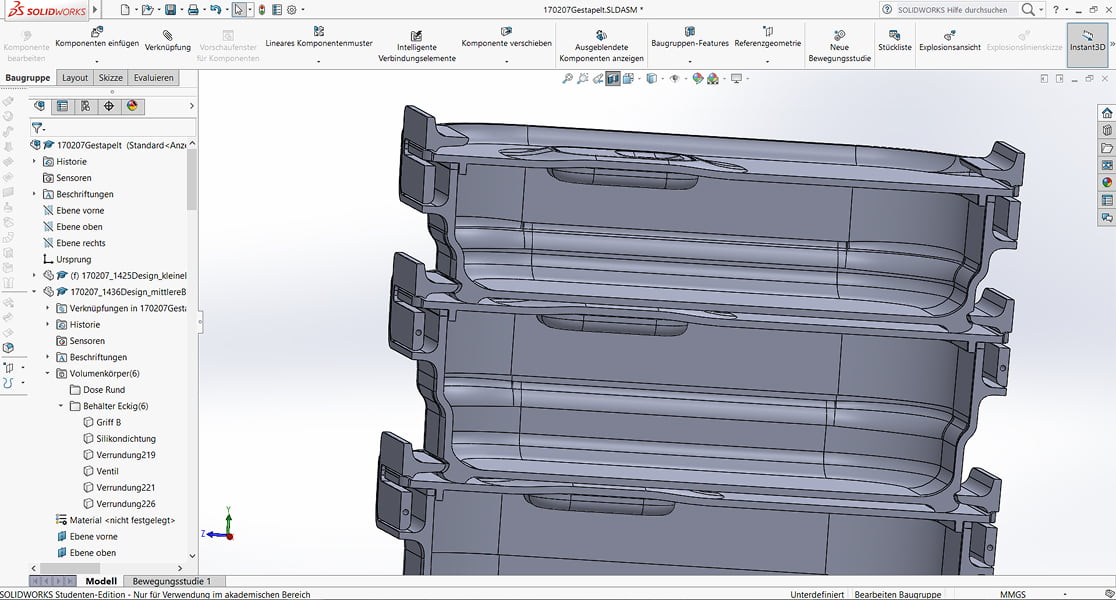Select the Komponenten einfügen tool

coord(96,33)
